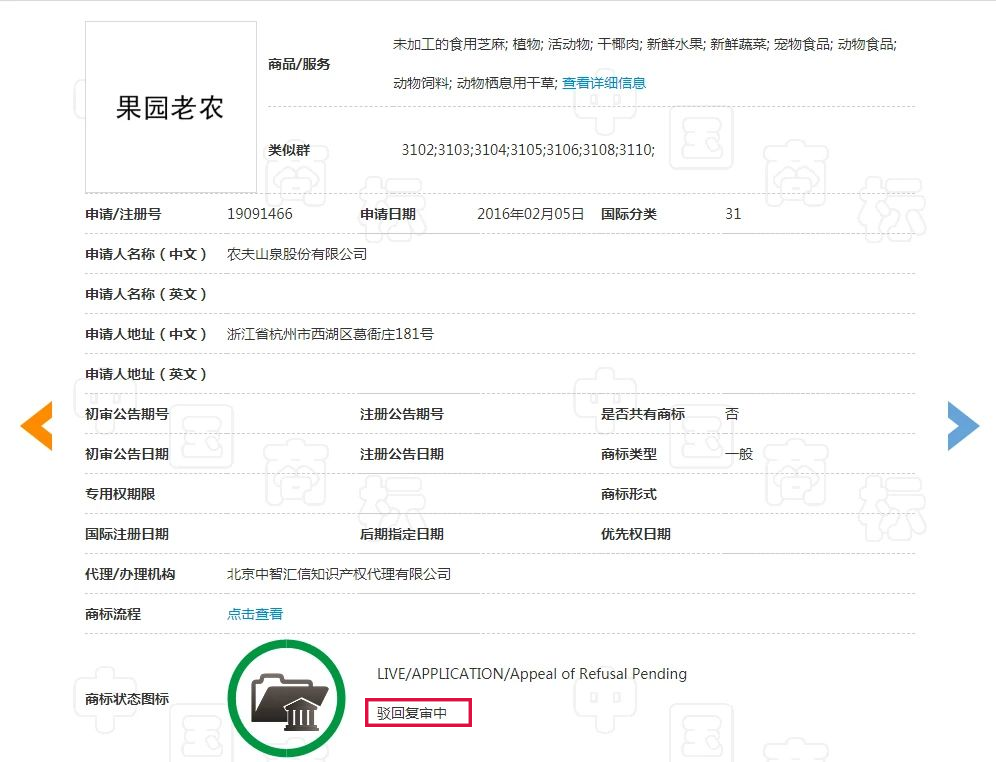Click the trademark type value 一般
996x762 pixels.
pyautogui.click(x=739, y=454)
